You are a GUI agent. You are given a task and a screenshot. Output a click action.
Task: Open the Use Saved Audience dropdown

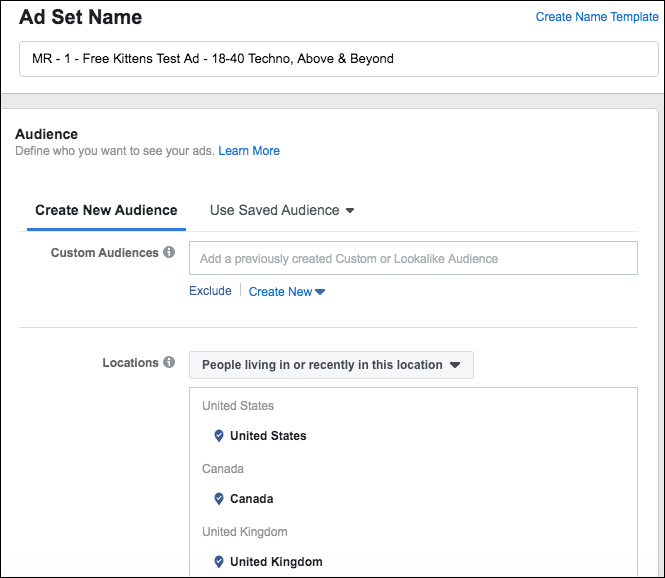pos(282,210)
